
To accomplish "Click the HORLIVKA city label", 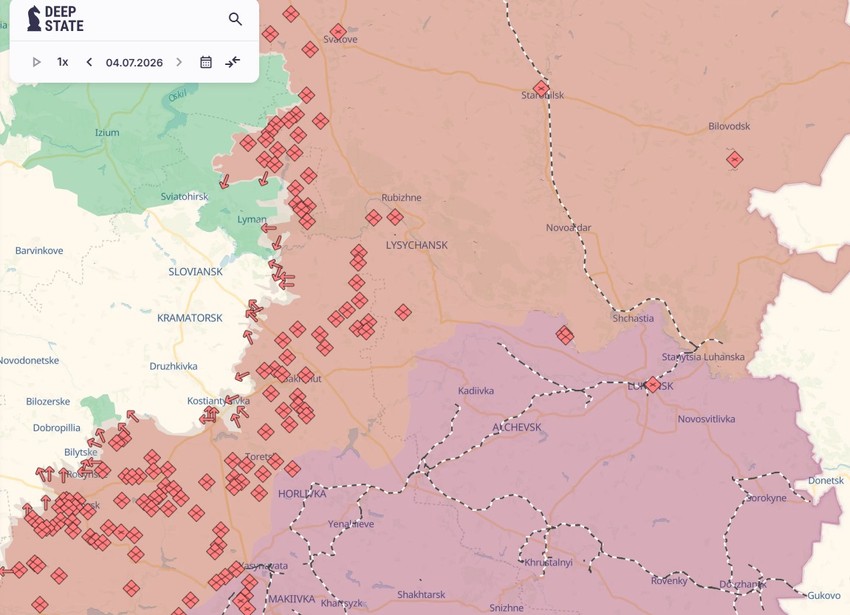I will pos(302,494).
